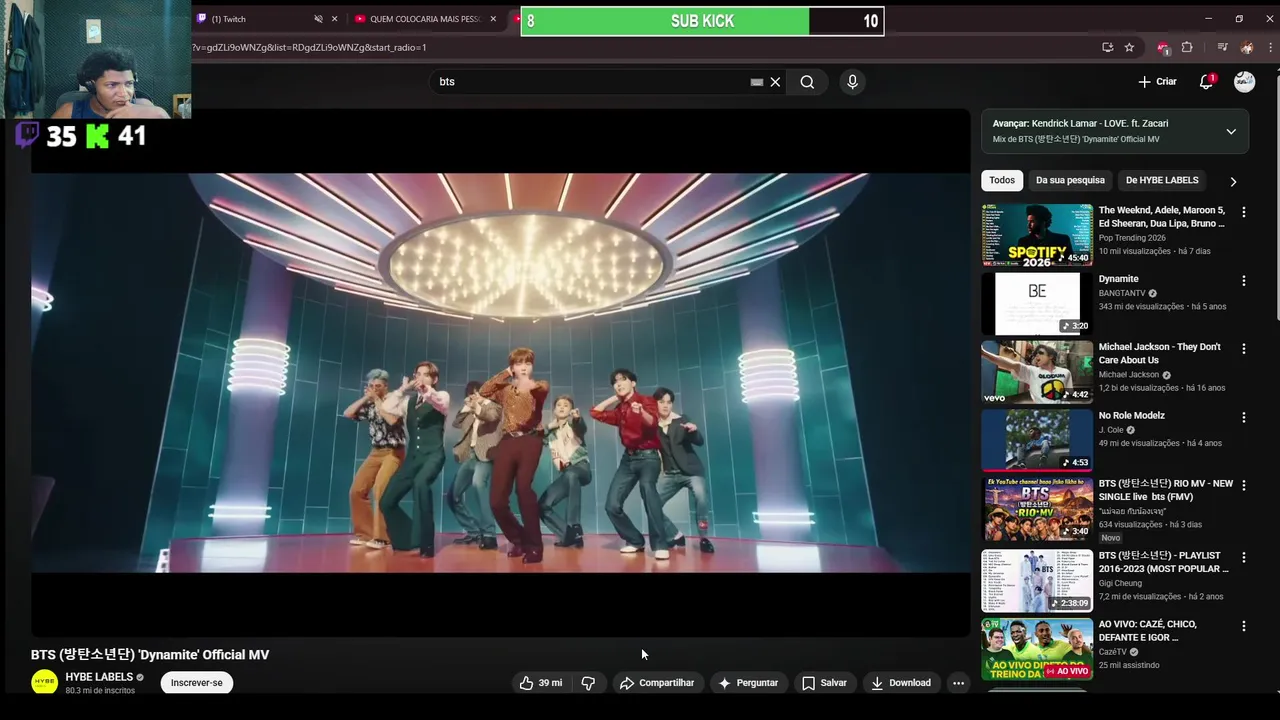Open options for BTS PLAYLIST 2016-2023
Viewport: 1280px width, 720px height.
point(1244,557)
